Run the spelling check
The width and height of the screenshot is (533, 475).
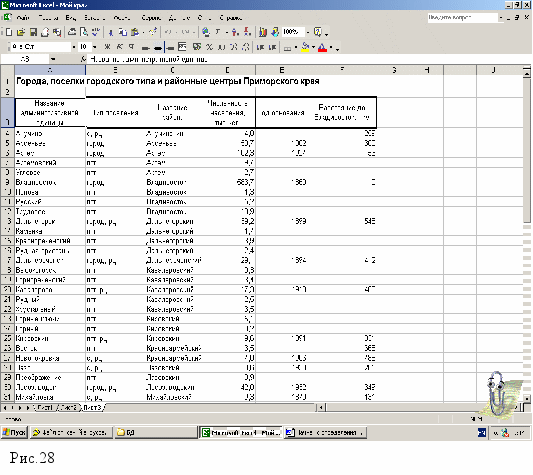click(96, 32)
